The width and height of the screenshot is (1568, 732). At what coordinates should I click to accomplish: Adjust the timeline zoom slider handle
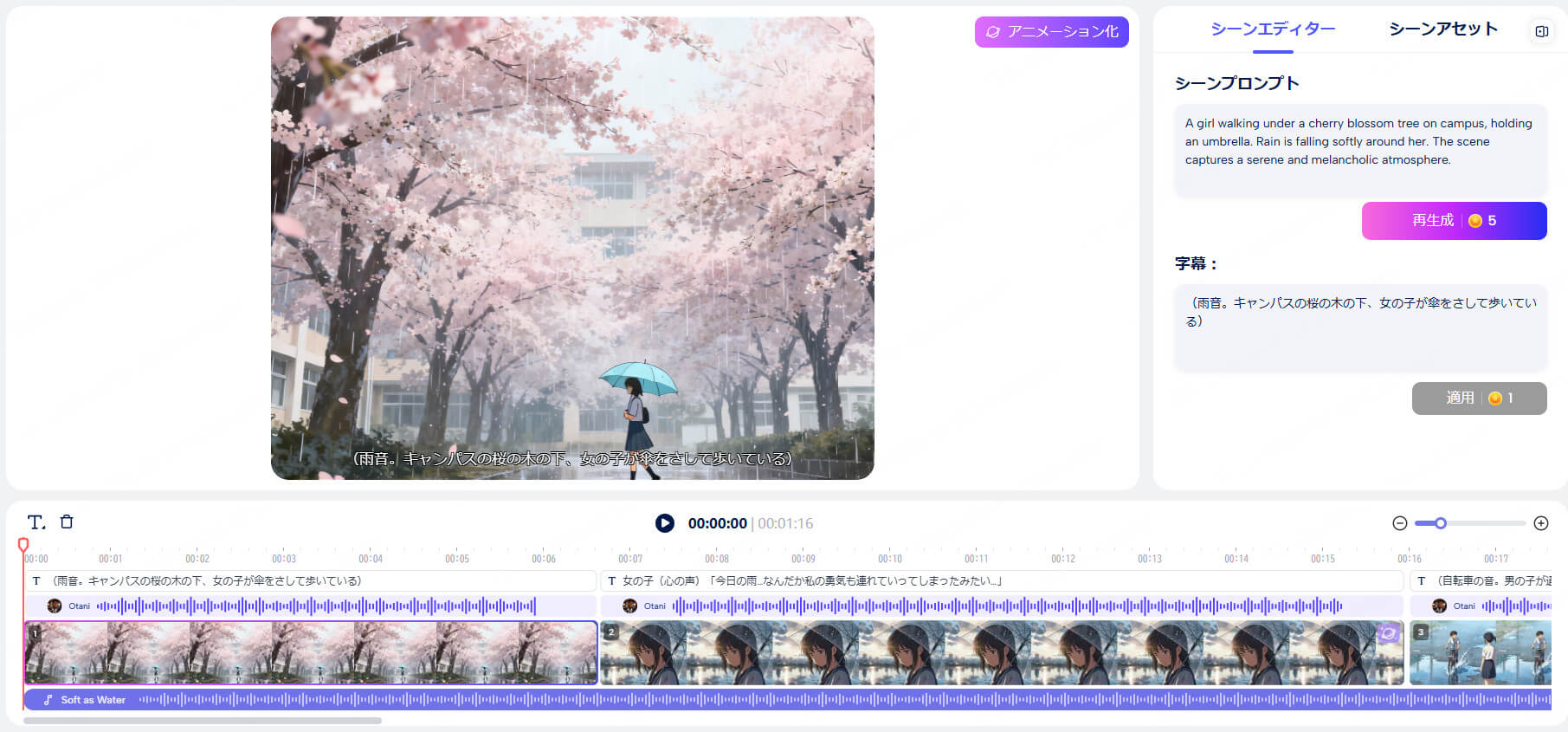(1440, 523)
